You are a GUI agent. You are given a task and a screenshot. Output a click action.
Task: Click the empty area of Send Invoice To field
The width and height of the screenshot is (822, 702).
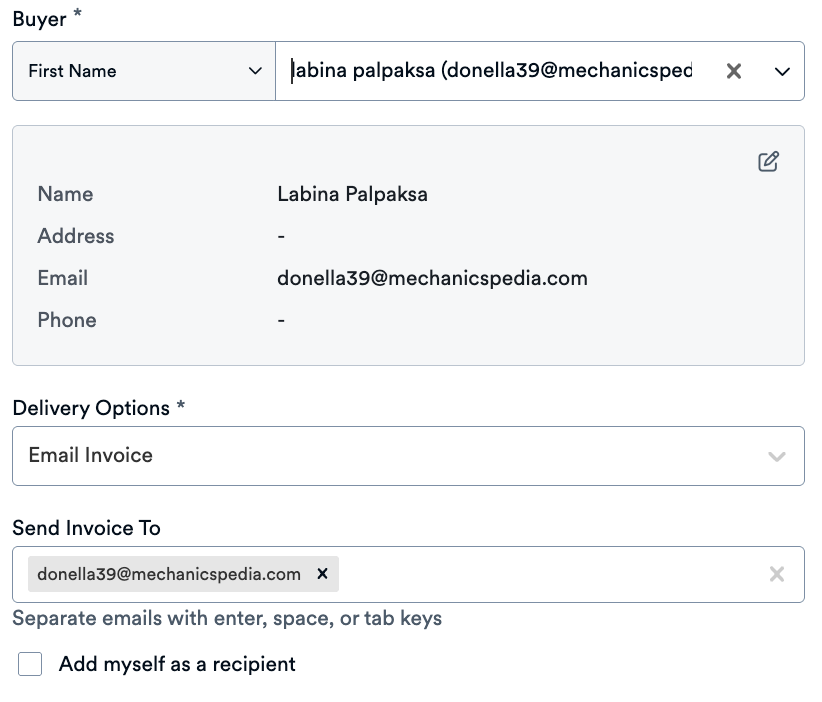click(x=550, y=574)
